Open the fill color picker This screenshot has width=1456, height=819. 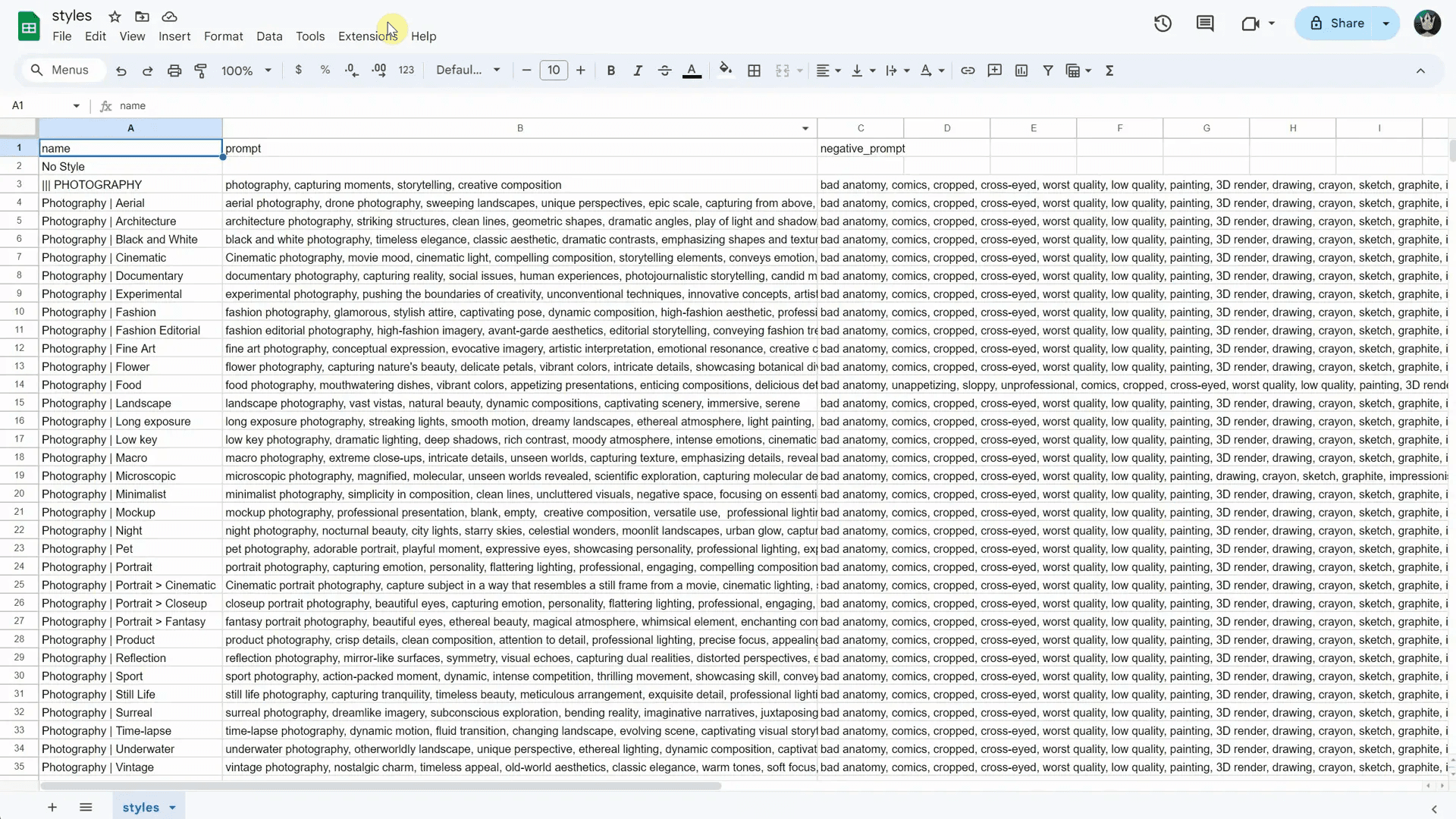pyautogui.click(x=725, y=70)
